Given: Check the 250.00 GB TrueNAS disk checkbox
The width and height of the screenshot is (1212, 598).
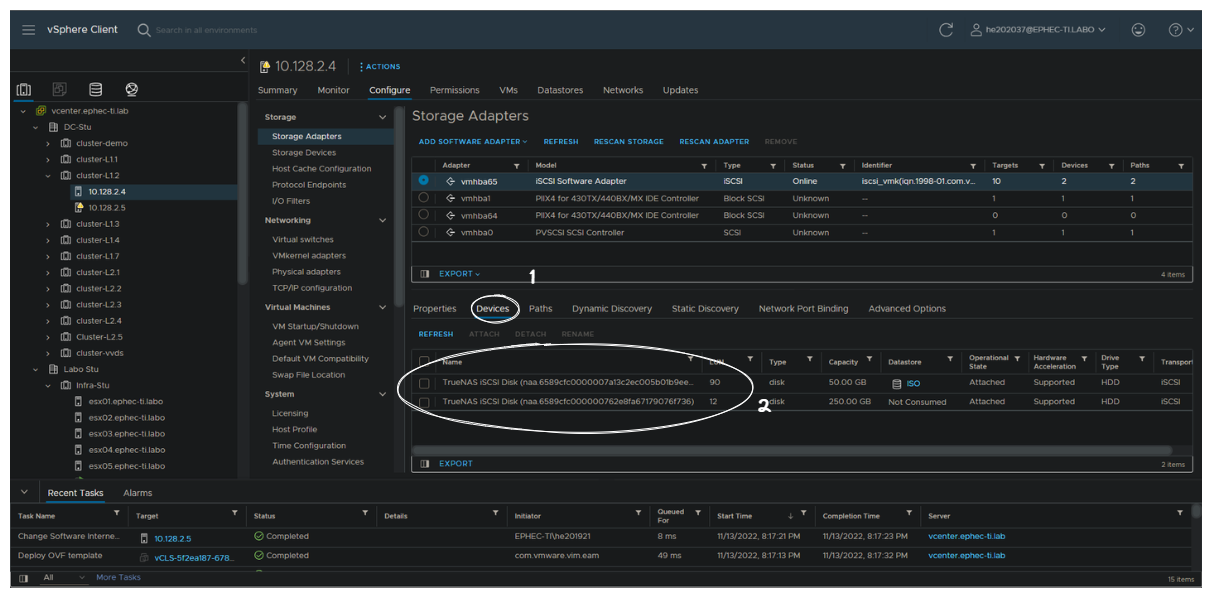Looking at the screenshot, I should (425, 402).
